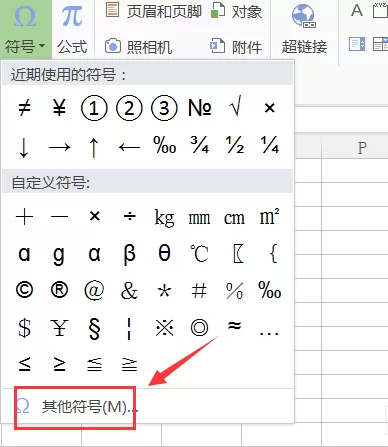Insert the custom ‰ per mille symbol

[270, 290]
